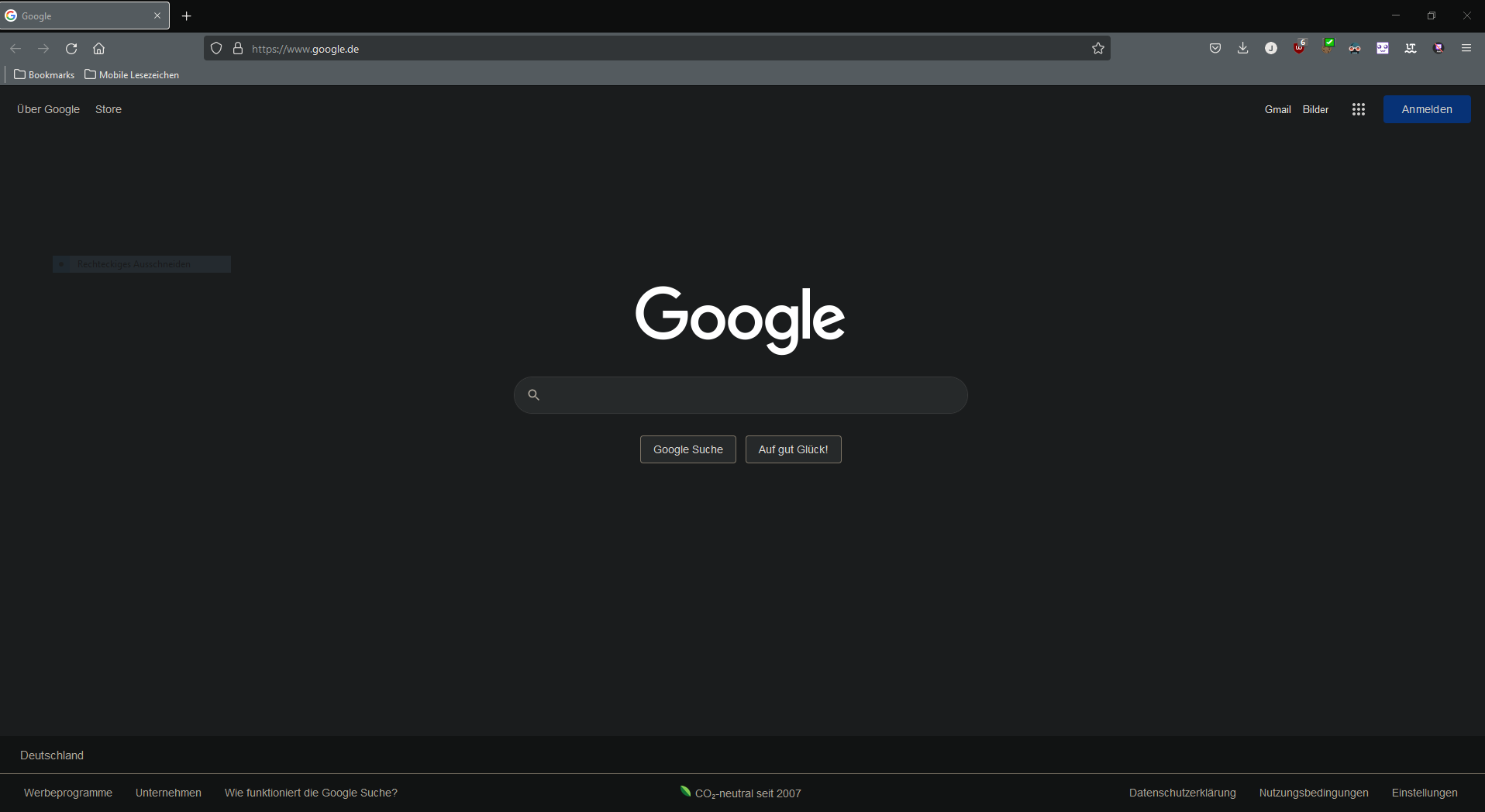Image resolution: width=1485 pixels, height=812 pixels.
Task: Open the Gmail link
Action: 1278,109
